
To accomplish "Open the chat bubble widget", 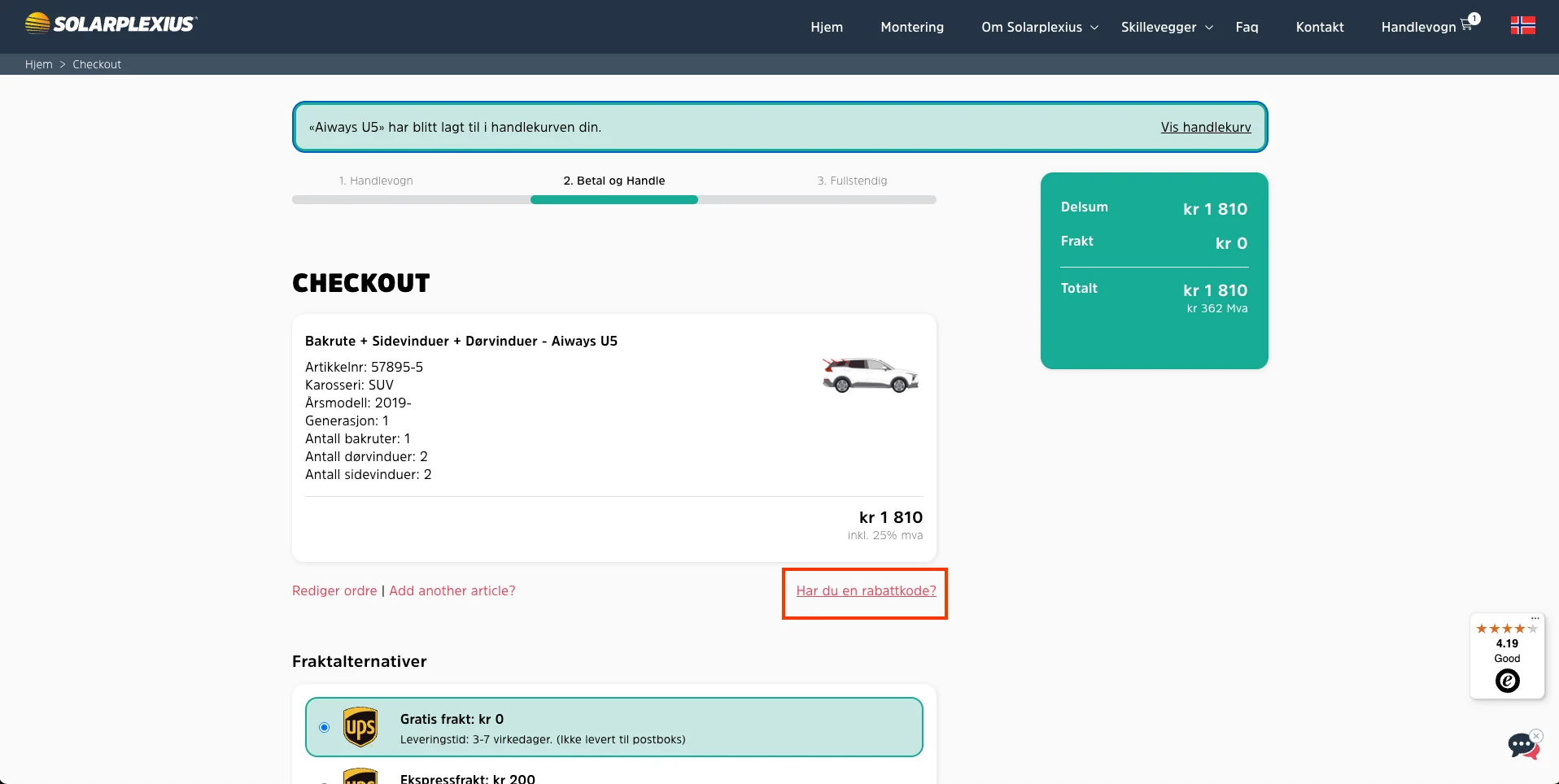I will point(1522,745).
